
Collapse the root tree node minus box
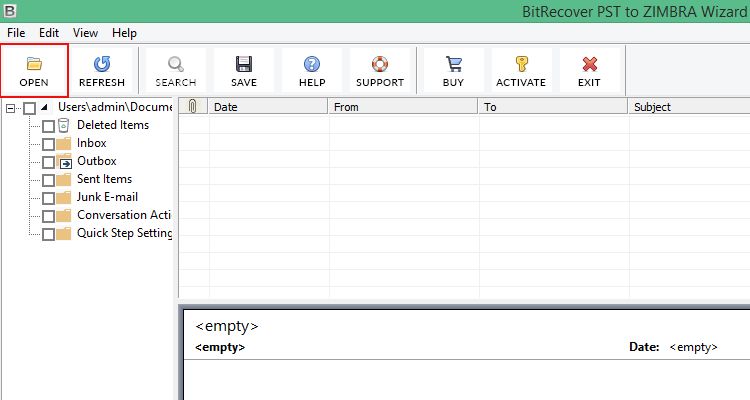[x=10, y=109]
